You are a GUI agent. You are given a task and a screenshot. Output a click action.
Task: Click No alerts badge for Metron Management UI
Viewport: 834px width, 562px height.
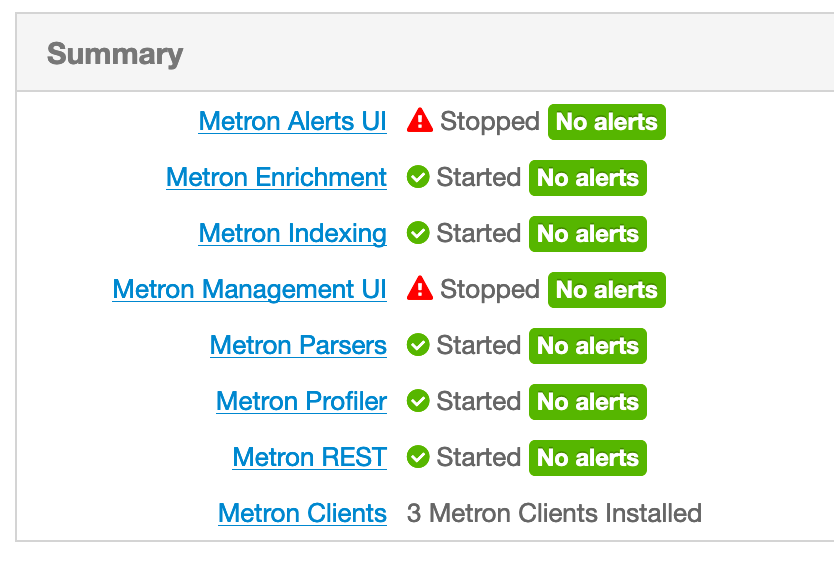click(x=606, y=290)
